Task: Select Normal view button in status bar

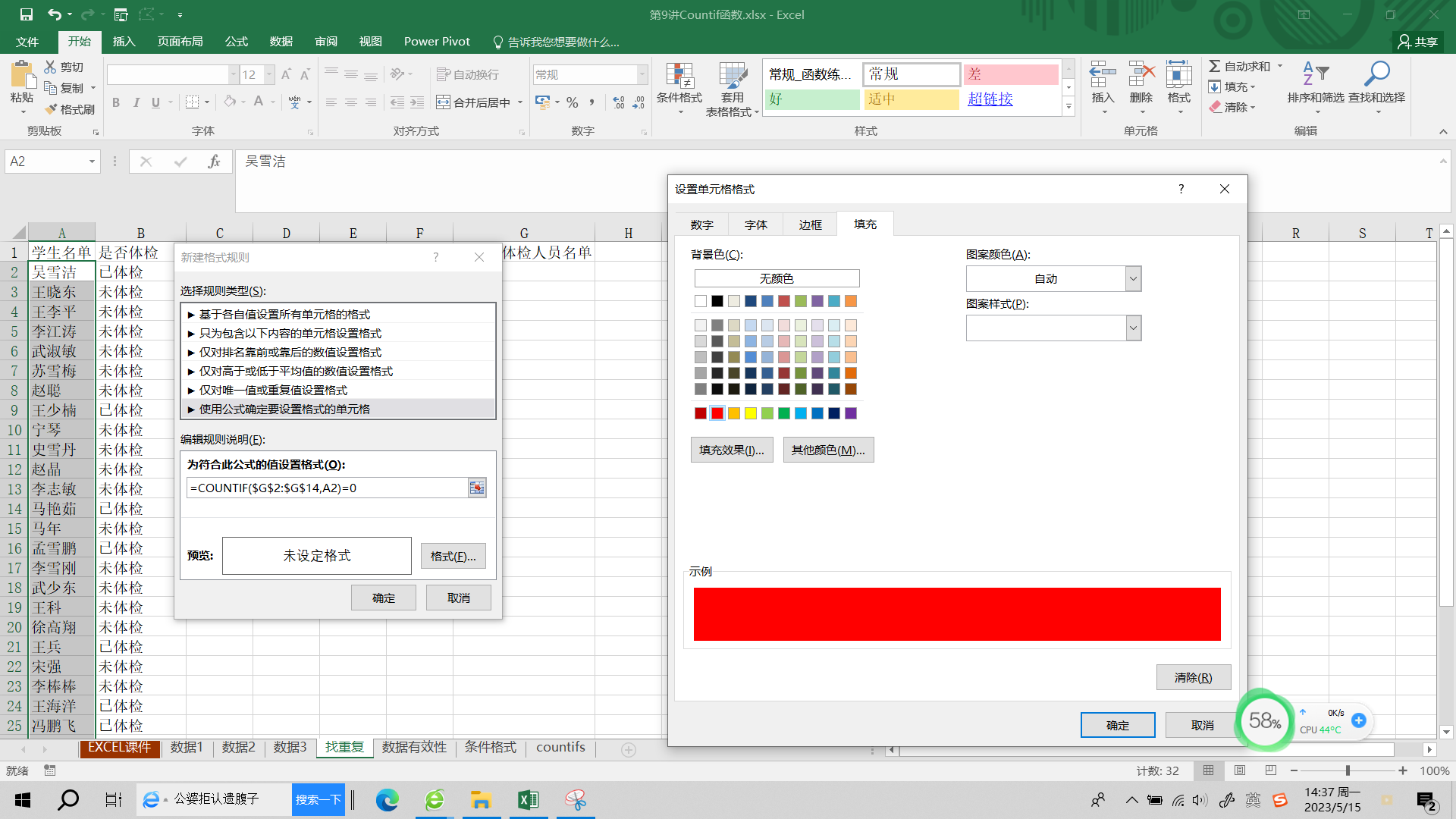Action: point(1208,770)
